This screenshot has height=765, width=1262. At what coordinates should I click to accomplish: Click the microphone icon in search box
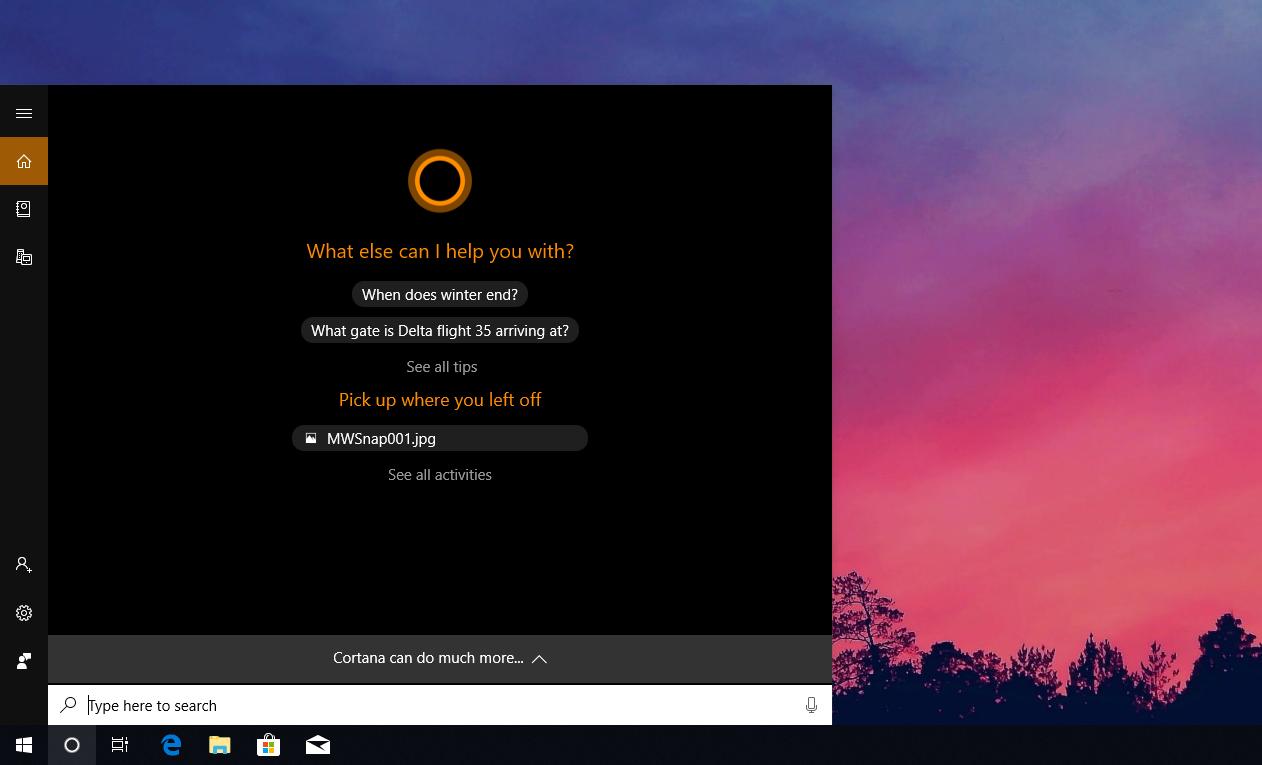811,705
